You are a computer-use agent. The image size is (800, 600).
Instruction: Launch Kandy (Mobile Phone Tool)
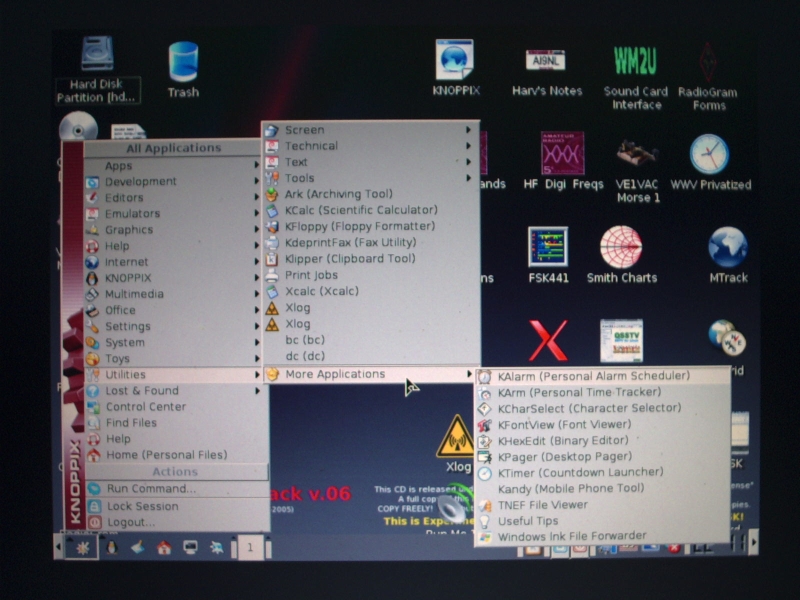tap(602, 489)
